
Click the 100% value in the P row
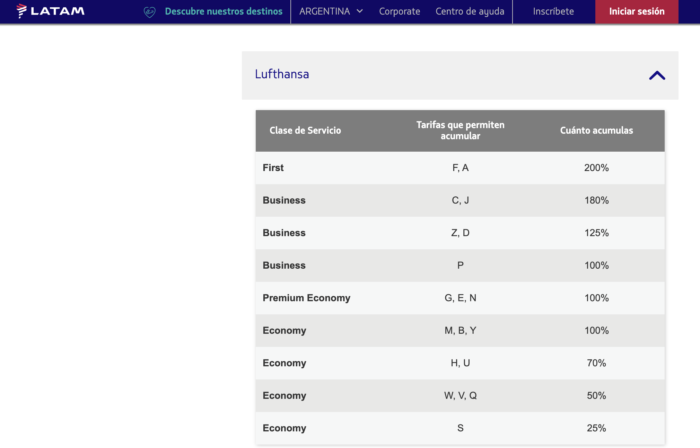(x=596, y=265)
